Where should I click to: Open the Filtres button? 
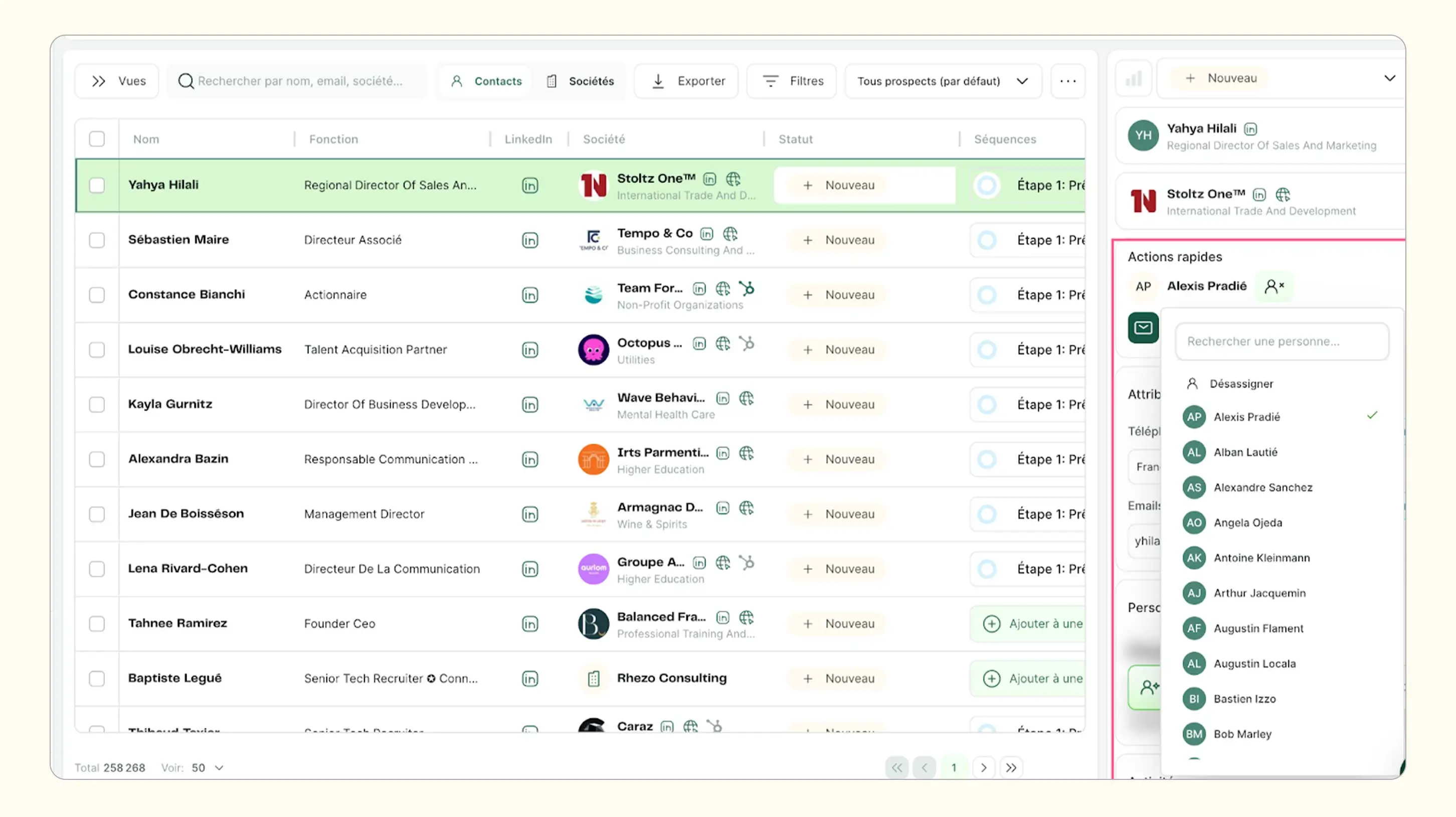[x=792, y=81]
